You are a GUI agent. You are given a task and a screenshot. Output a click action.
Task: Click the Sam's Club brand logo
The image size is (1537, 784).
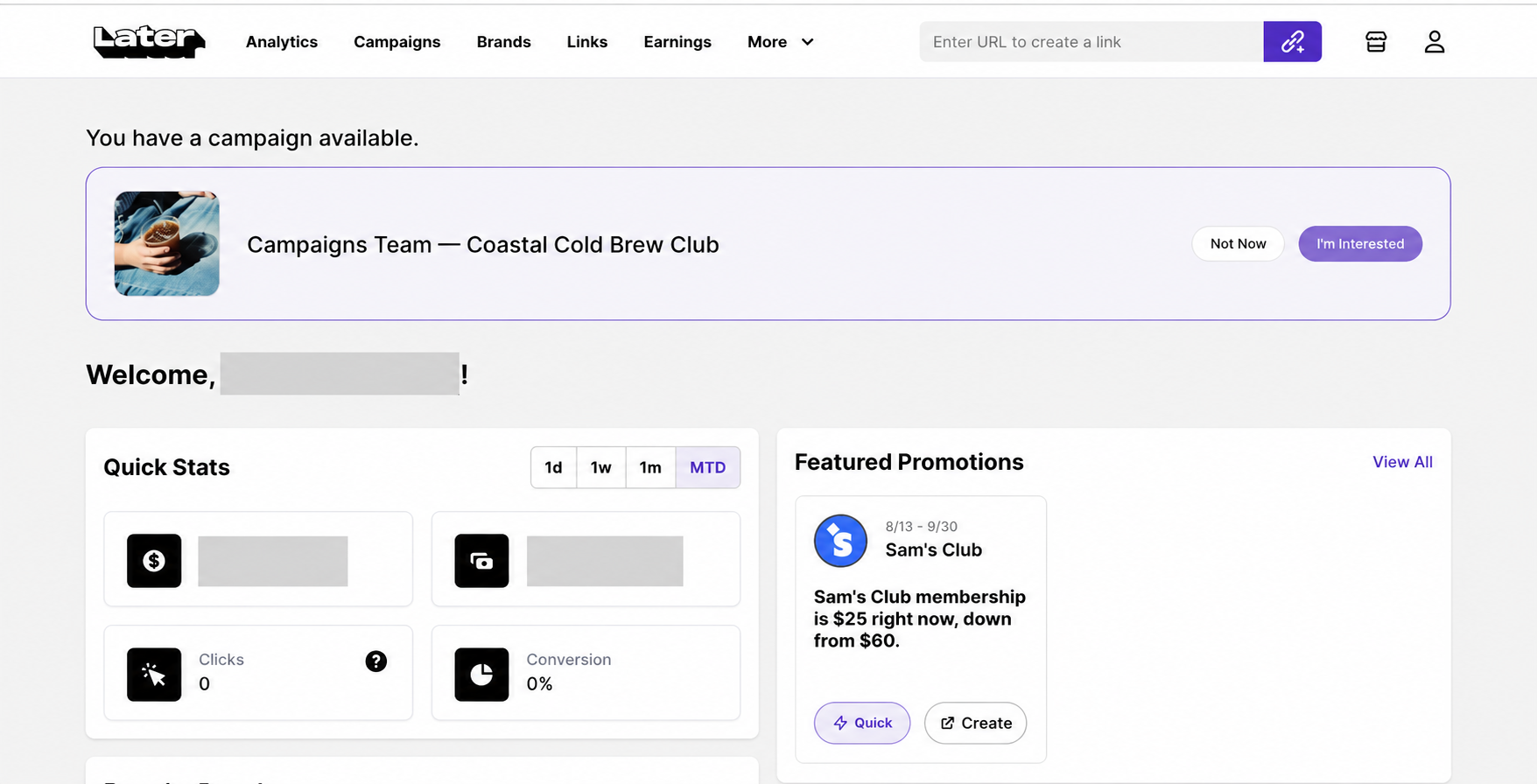pyautogui.click(x=840, y=541)
